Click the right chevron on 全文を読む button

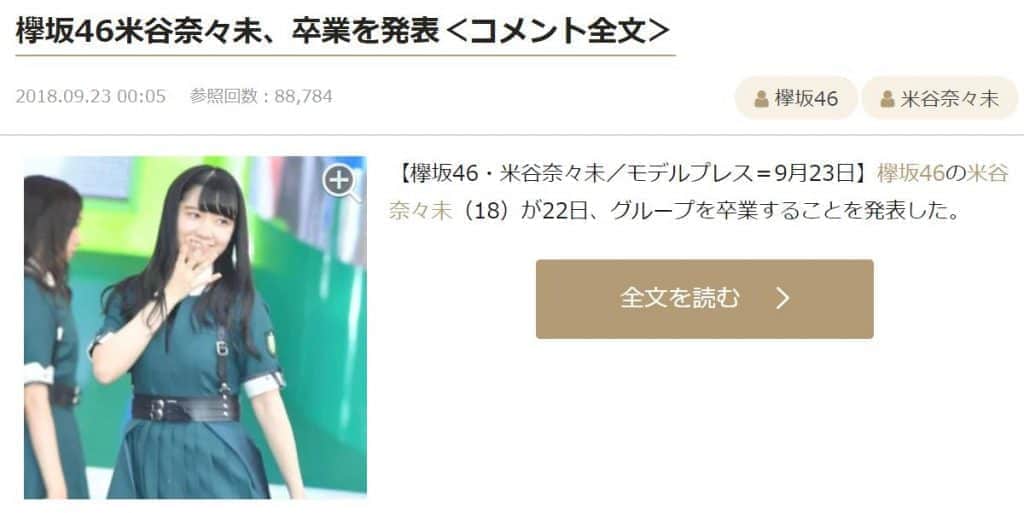[782, 298]
